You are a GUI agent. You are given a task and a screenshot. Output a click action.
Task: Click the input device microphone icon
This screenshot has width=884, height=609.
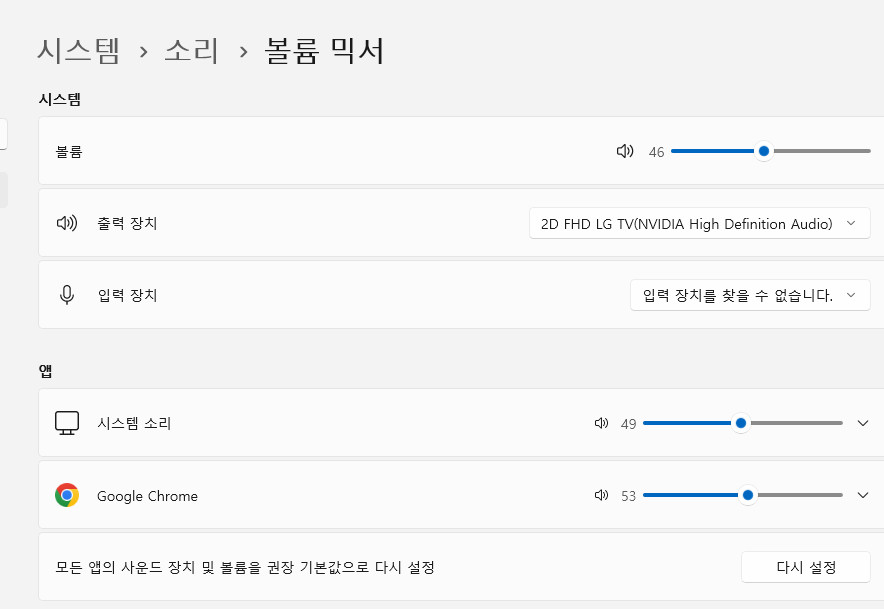(66, 295)
